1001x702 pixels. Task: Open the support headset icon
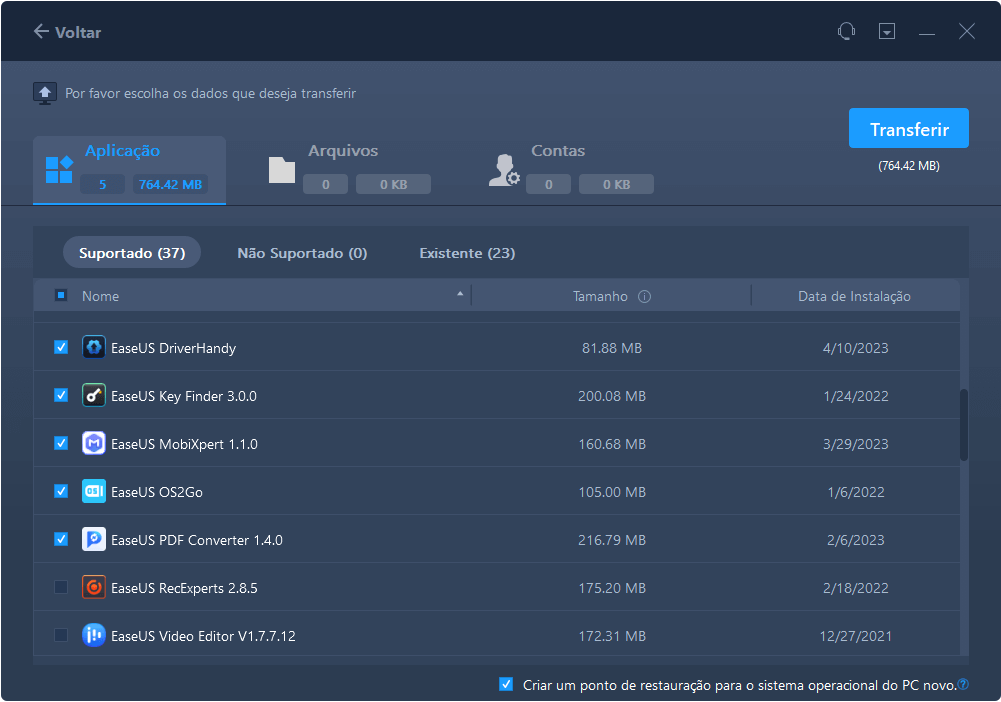[847, 31]
